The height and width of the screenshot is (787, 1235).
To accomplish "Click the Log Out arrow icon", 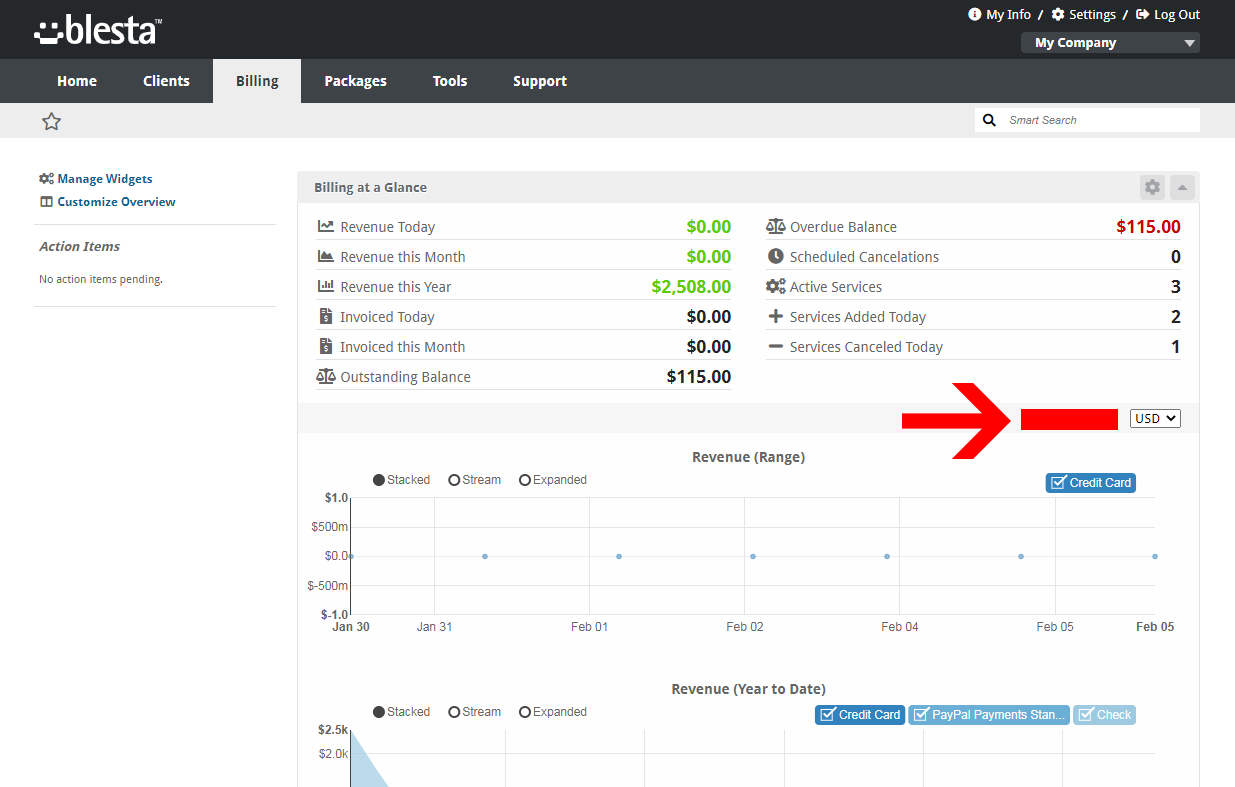I will point(1143,15).
